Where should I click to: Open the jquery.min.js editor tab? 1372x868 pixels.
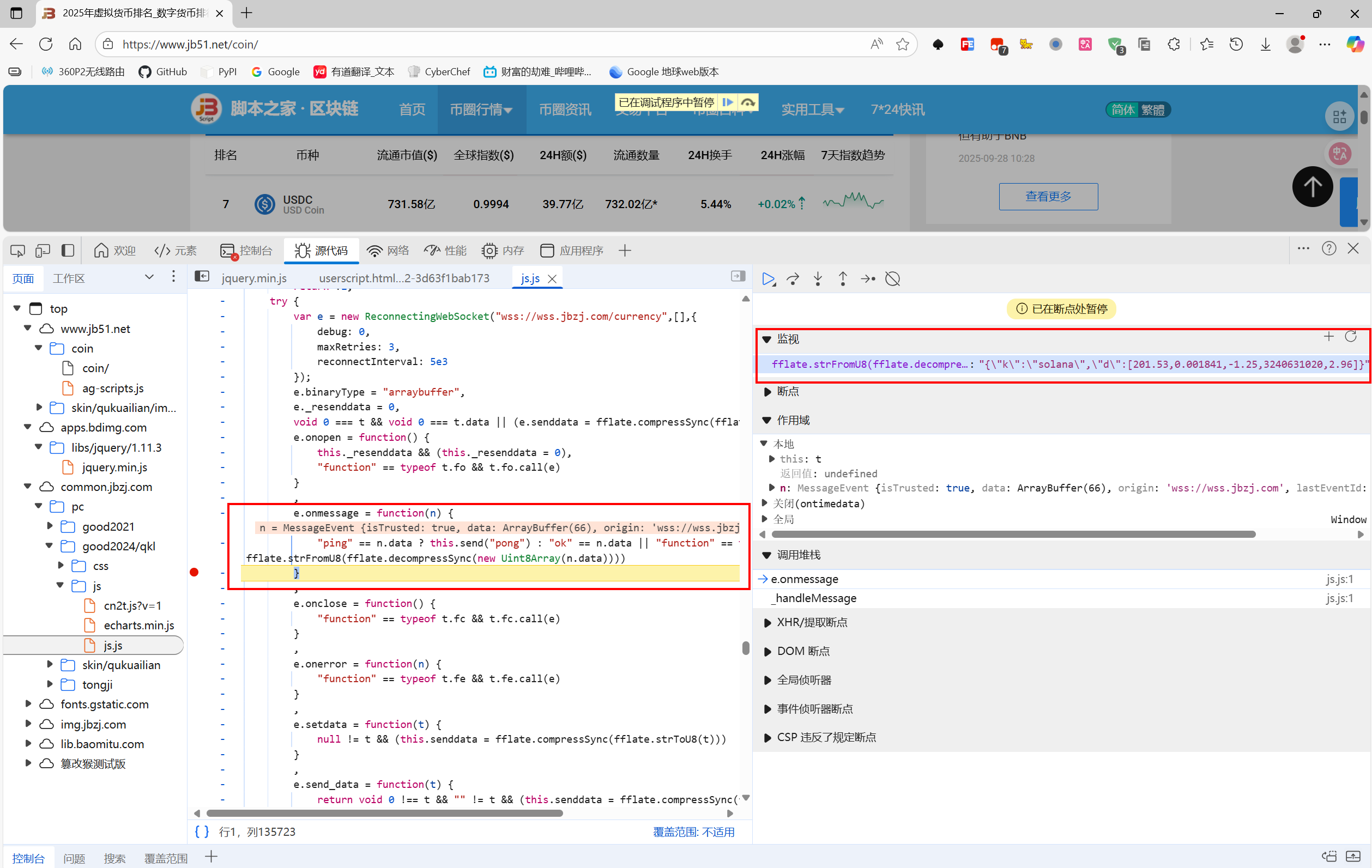tap(254, 278)
